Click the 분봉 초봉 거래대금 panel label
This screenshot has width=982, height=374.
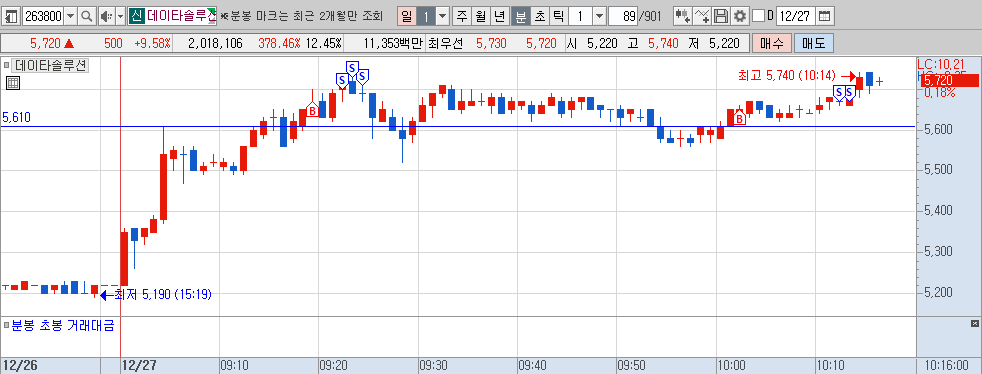coord(63,326)
